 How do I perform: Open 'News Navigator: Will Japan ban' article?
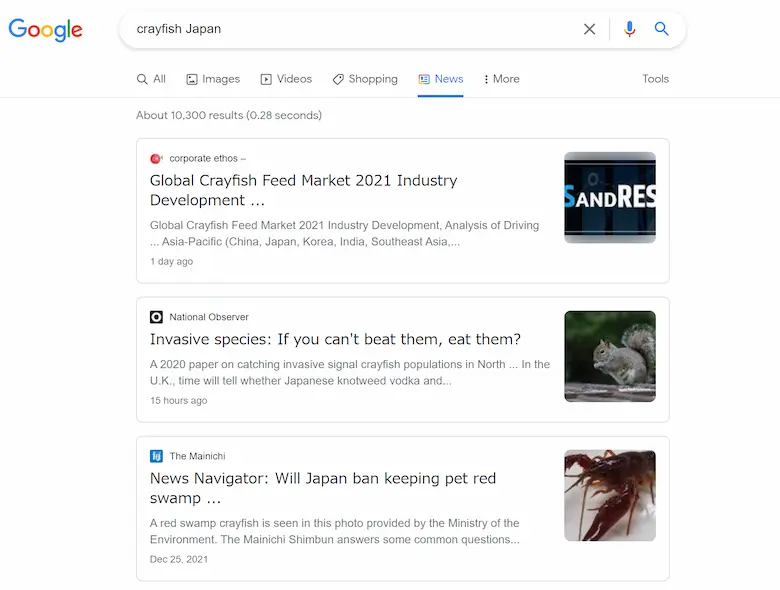coord(323,488)
